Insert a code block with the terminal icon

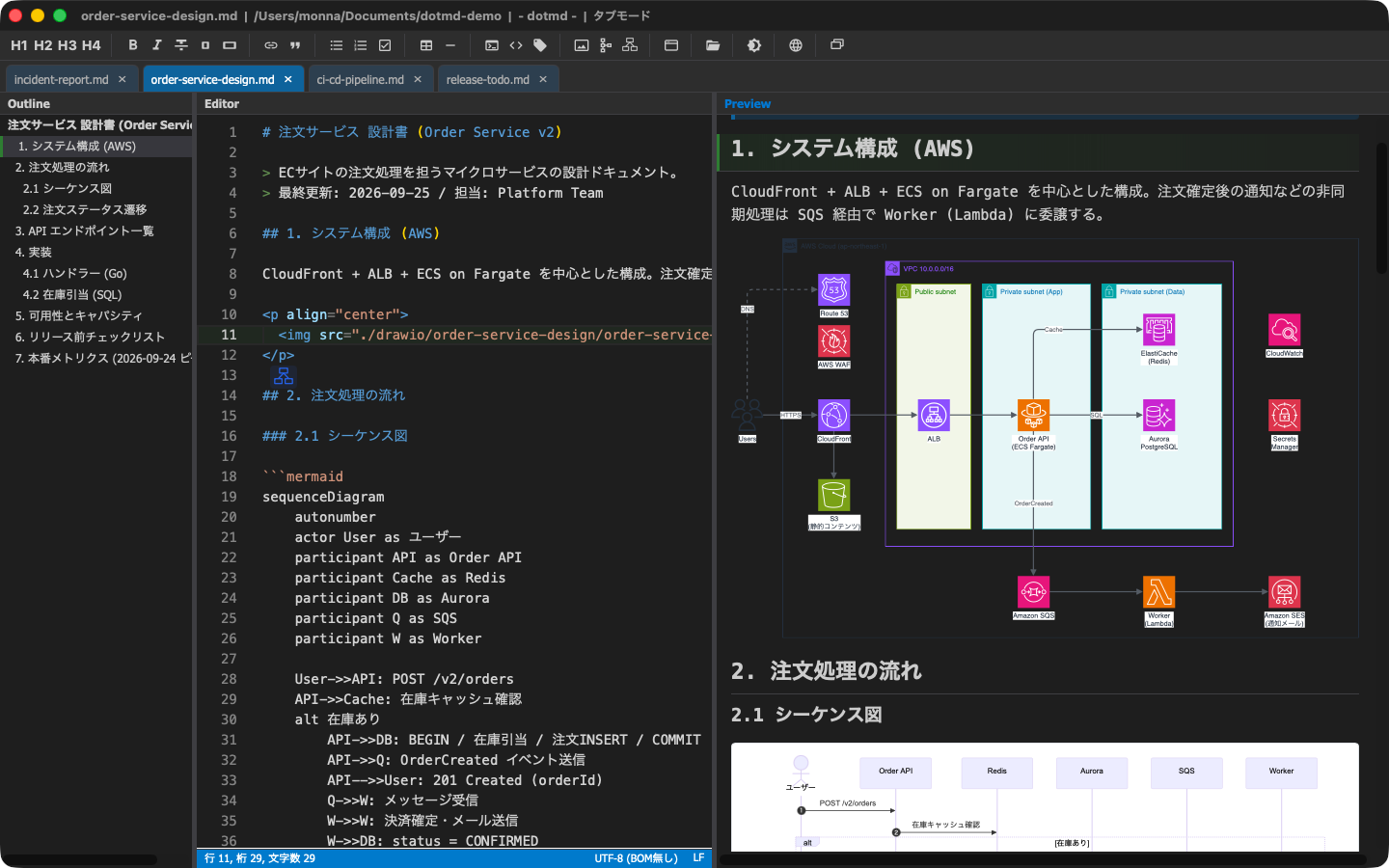point(492,45)
